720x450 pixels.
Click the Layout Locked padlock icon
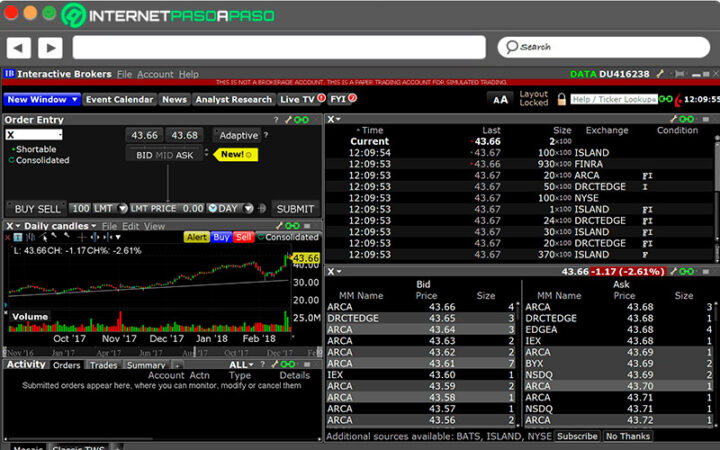click(562, 99)
